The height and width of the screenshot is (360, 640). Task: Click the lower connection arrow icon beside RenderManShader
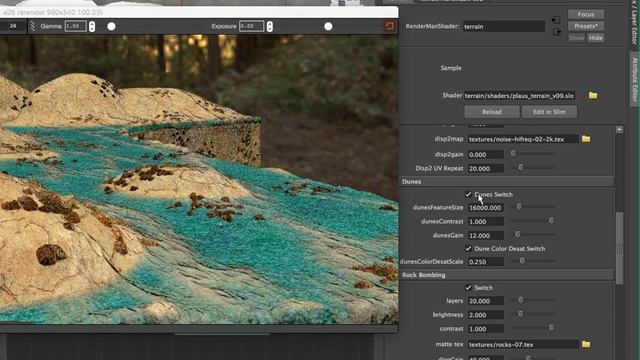[557, 31]
